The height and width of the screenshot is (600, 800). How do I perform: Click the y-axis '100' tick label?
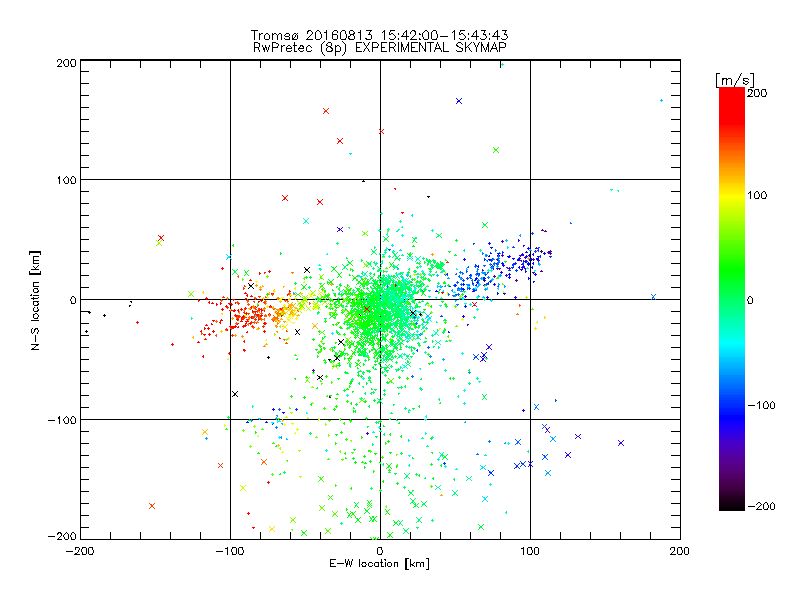66,180
